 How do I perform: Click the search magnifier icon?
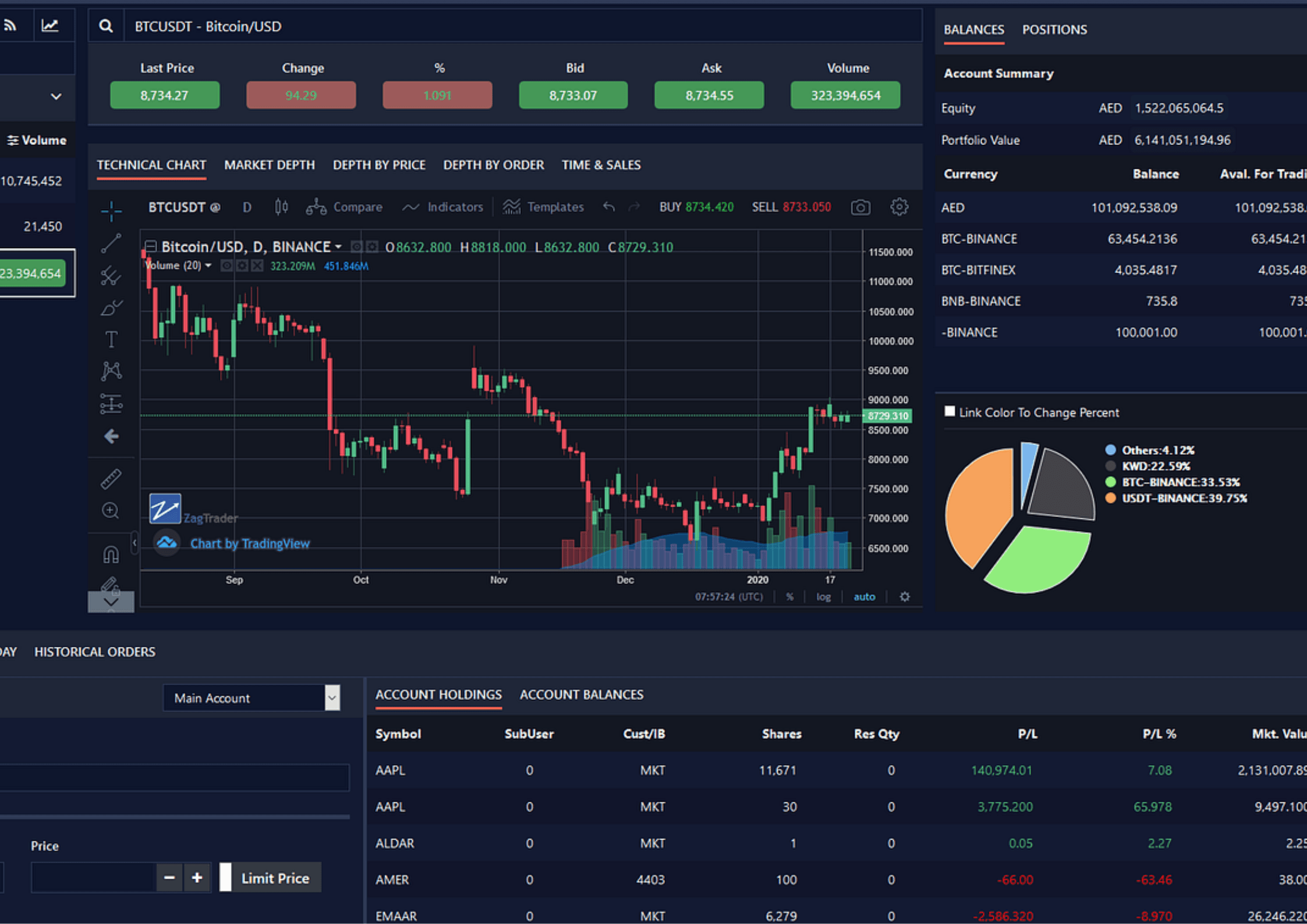click(x=106, y=26)
